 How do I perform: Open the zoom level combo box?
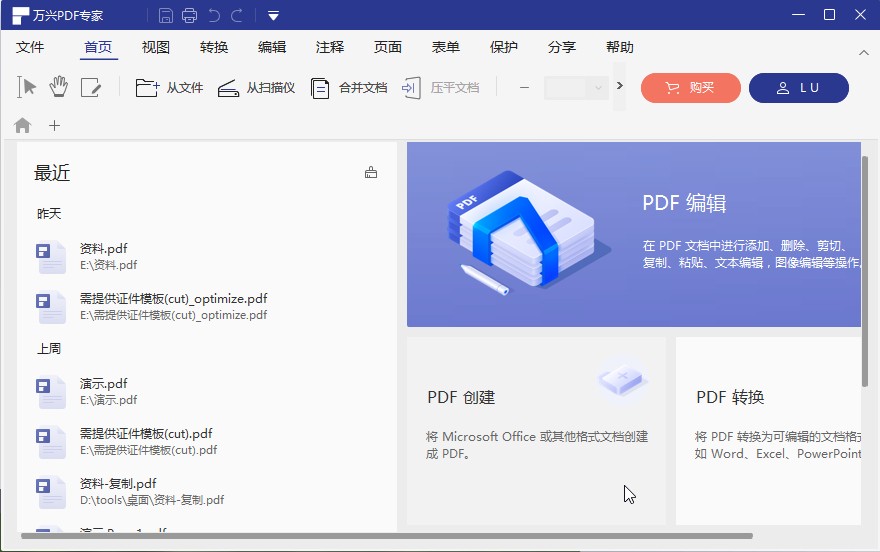[576, 88]
